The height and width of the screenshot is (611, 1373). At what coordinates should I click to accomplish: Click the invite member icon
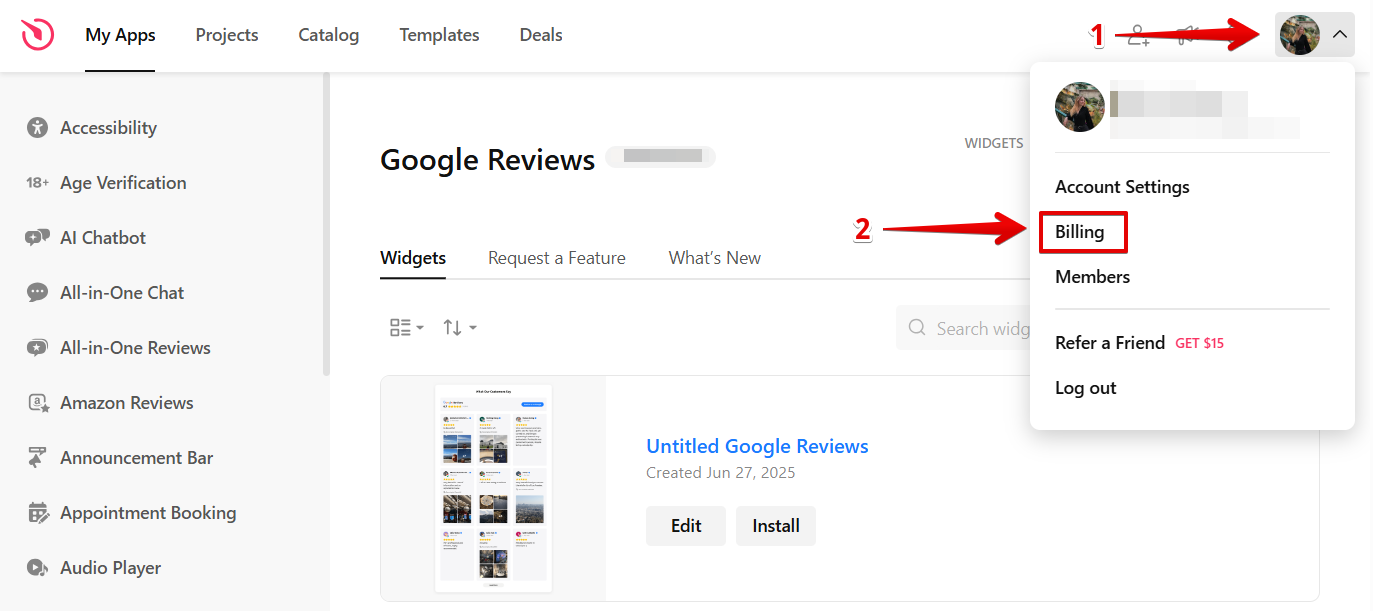[1138, 36]
